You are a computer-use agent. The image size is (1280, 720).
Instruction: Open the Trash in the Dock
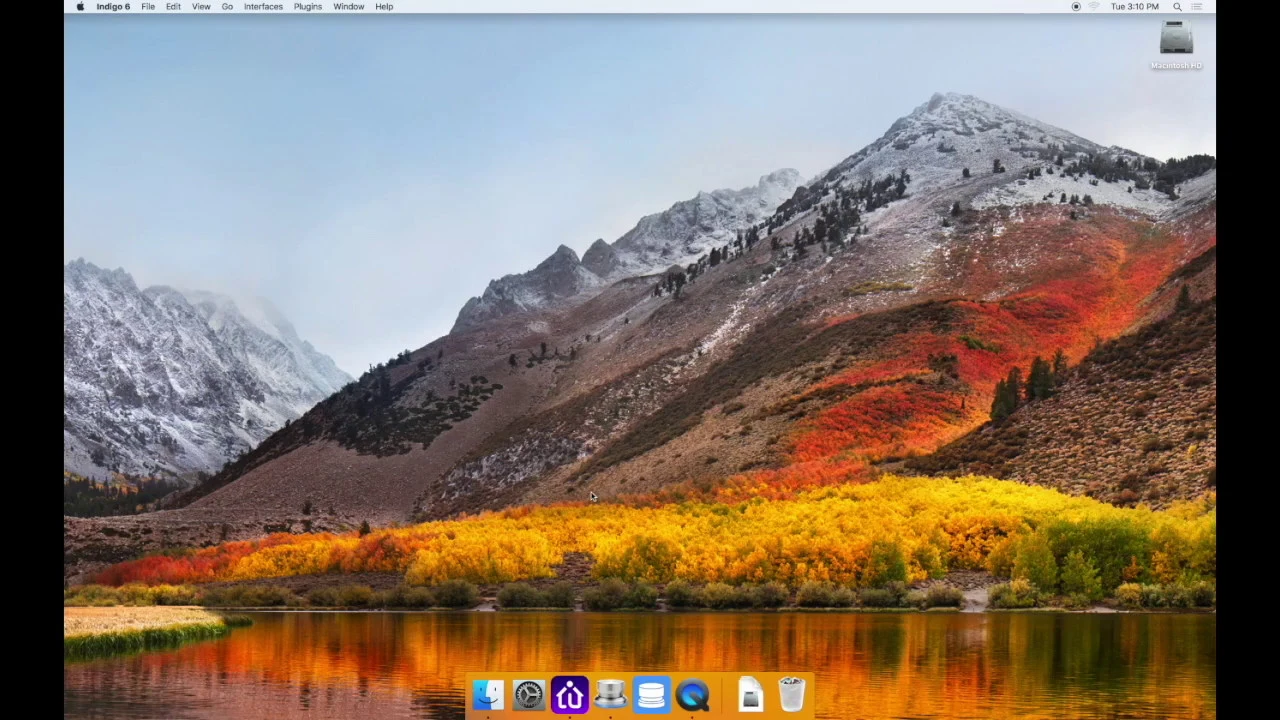tap(791, 694)
